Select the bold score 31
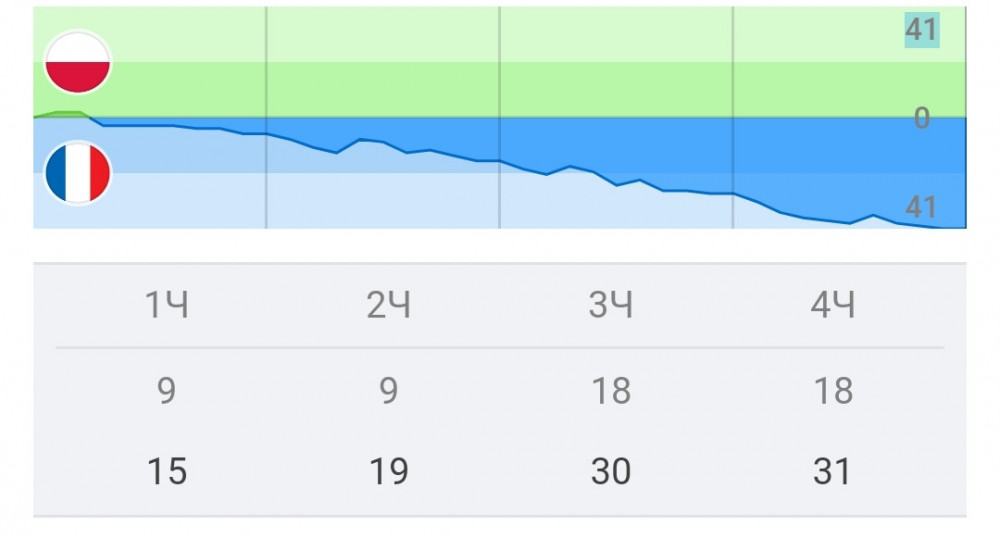Image resolution: width=1000 pixels, height=538 pixels. coord(833,470)
